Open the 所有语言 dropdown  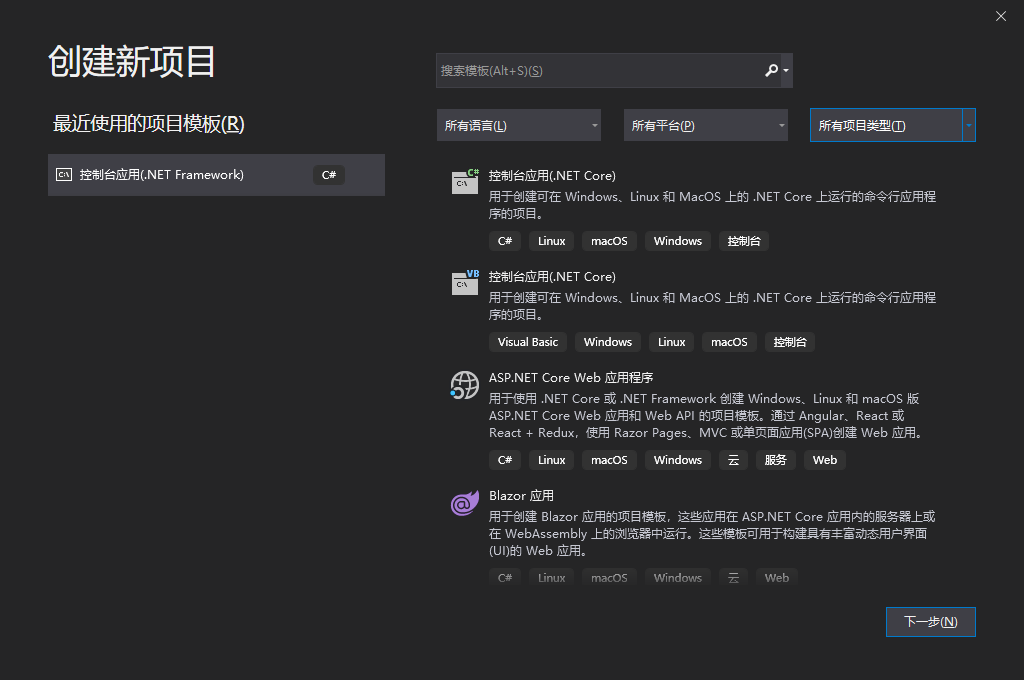[519, 125]
